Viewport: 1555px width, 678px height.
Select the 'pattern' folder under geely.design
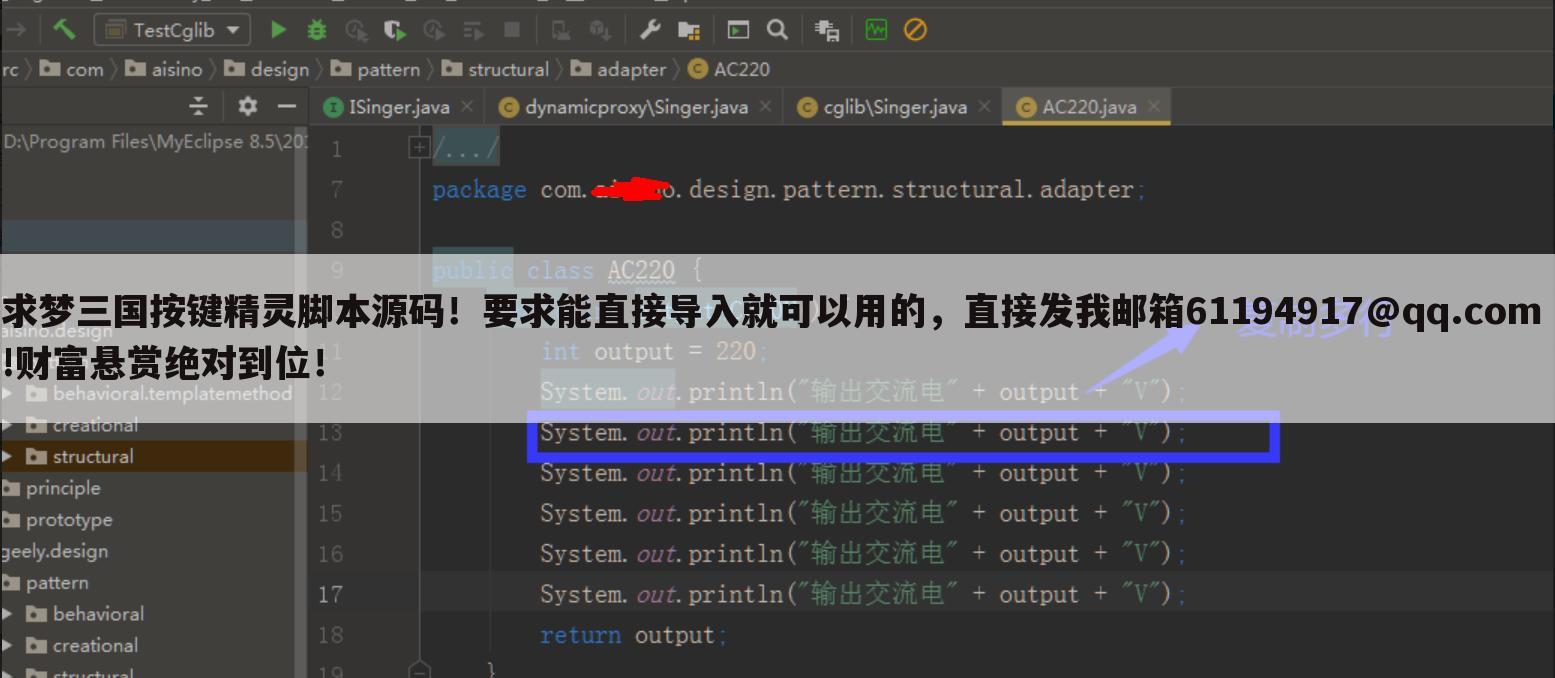(57, 582)
